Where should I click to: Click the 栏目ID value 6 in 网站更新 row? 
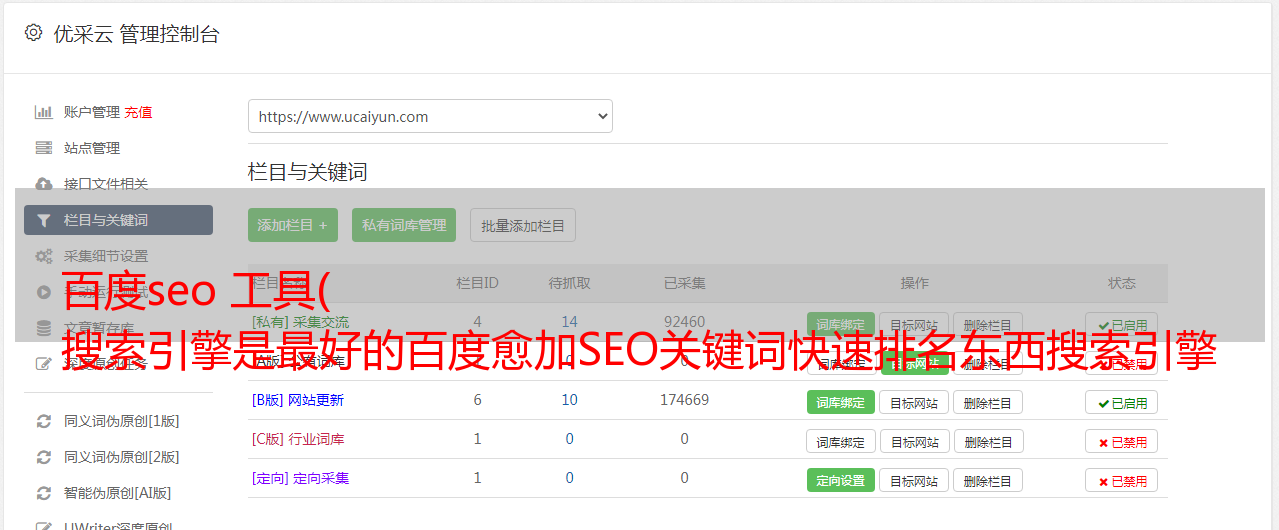(477, 400)
